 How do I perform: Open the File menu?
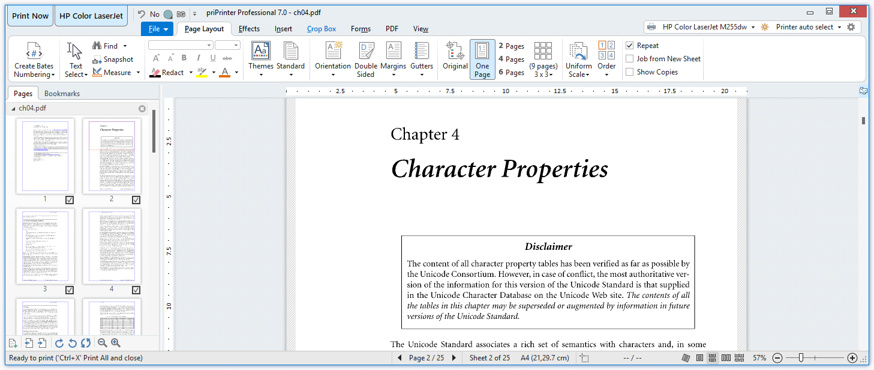(157, 29)
